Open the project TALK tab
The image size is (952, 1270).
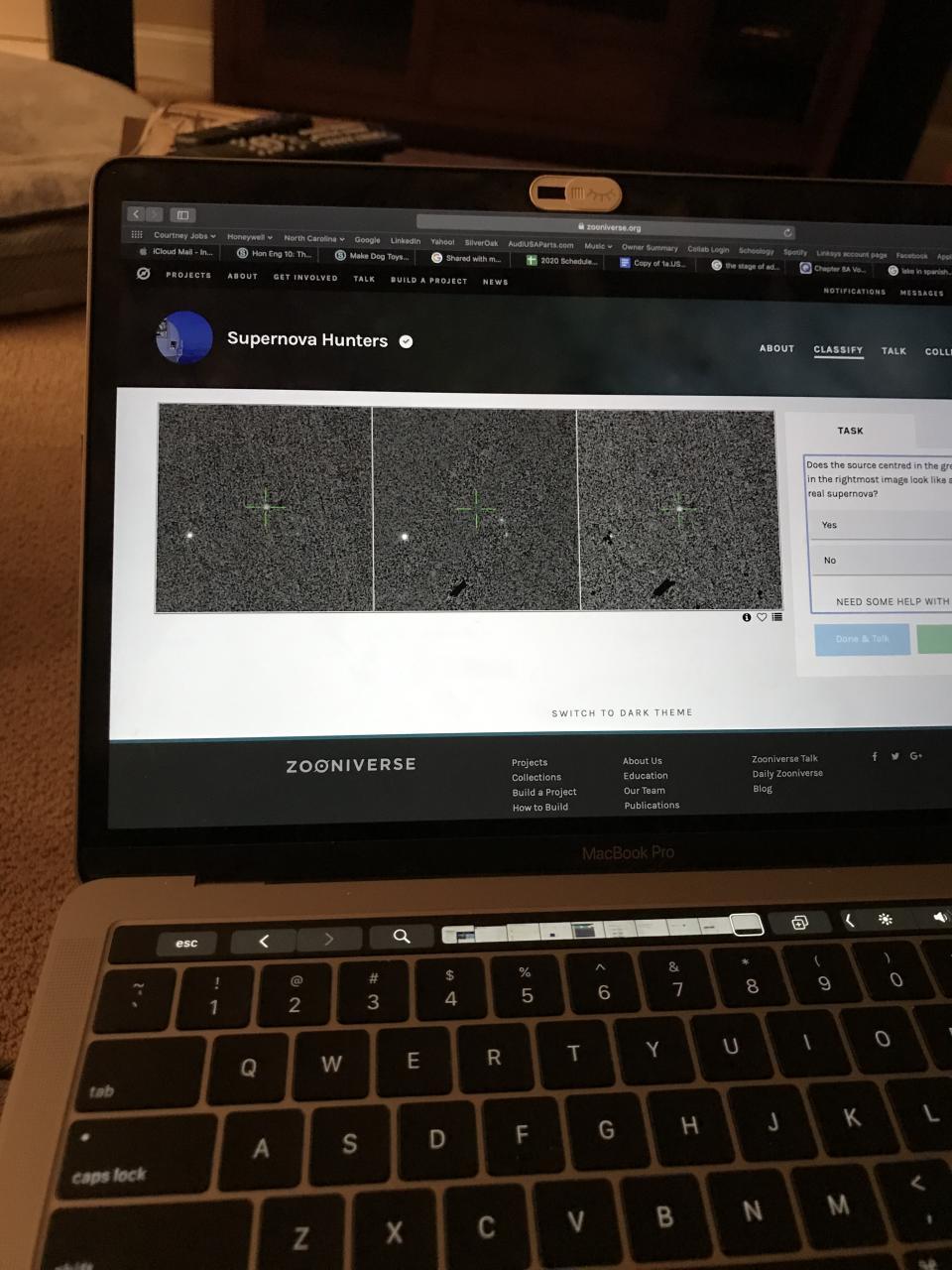tap(893, 350)
